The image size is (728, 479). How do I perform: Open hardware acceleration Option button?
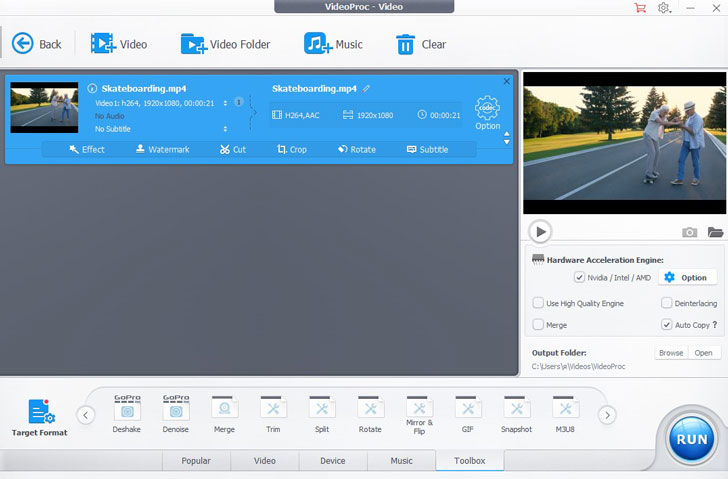pyautogui.click(x=686, y=278)
